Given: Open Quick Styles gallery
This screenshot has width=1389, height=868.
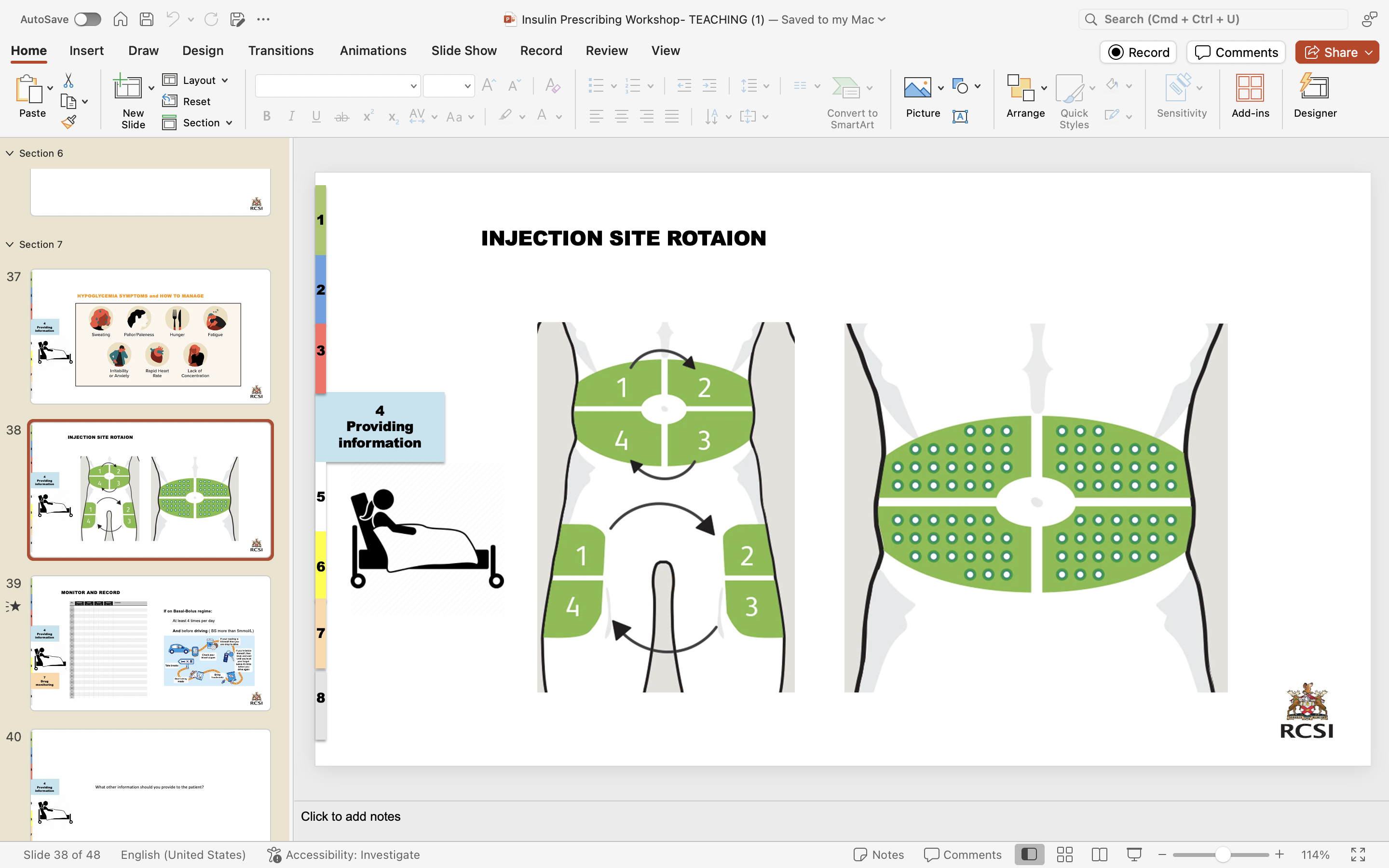Looking at the screenshot, I should [x=1074, y=102].
